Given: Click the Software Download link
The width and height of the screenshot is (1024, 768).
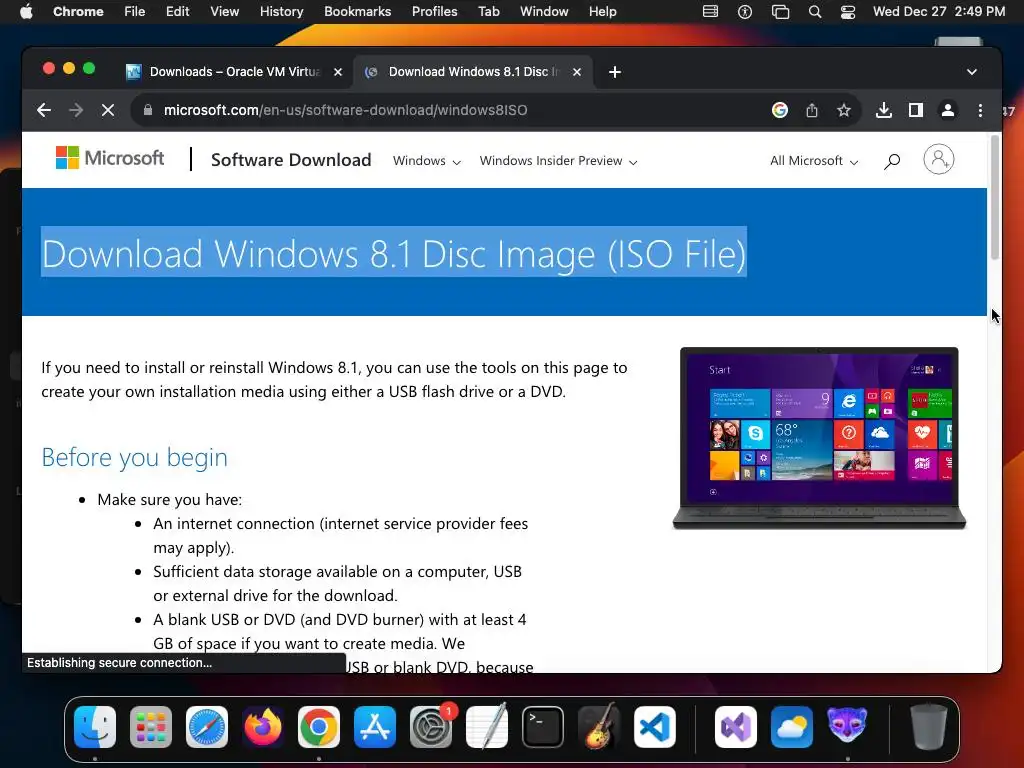Looking at the screenshot, I should (x=291, y=160).
